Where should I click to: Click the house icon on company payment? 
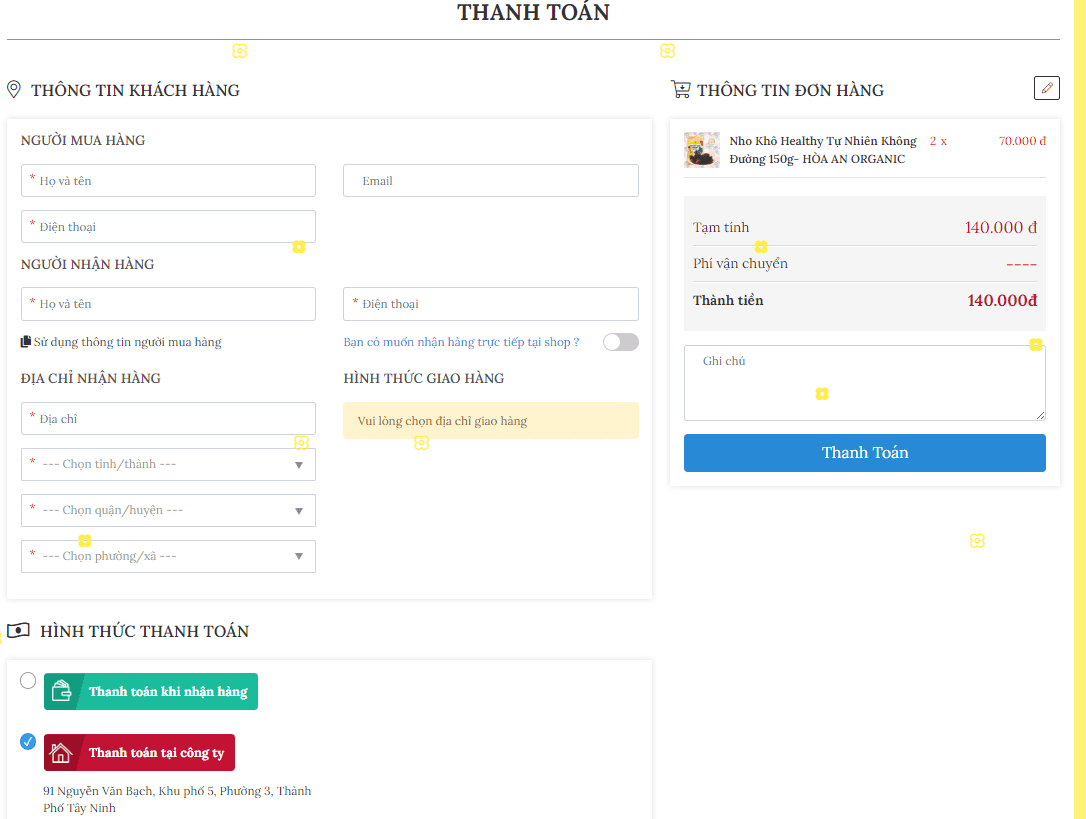point(61,753)
